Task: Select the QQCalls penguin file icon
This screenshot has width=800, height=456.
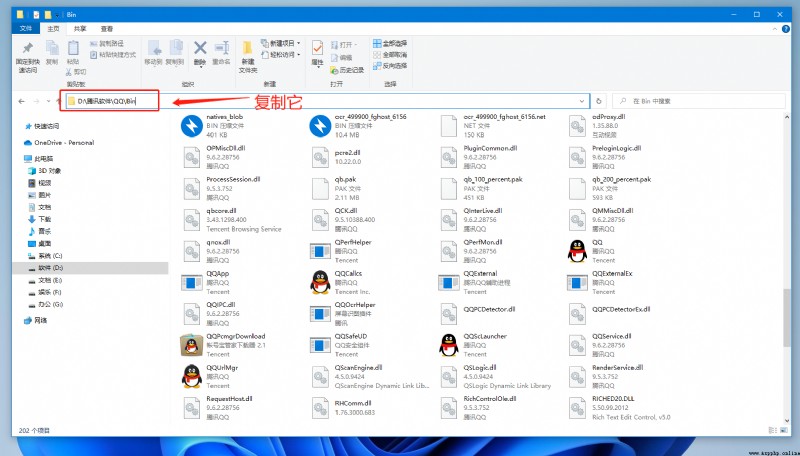Action: tap(320, 282)
